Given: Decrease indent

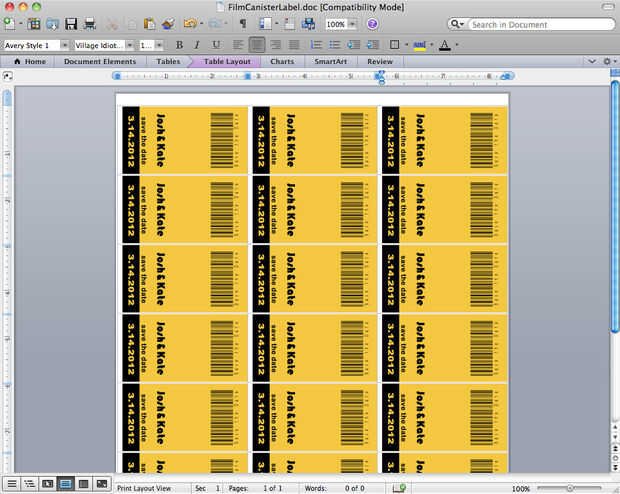Looking at the screenshot, I should [x=353, y=45].
